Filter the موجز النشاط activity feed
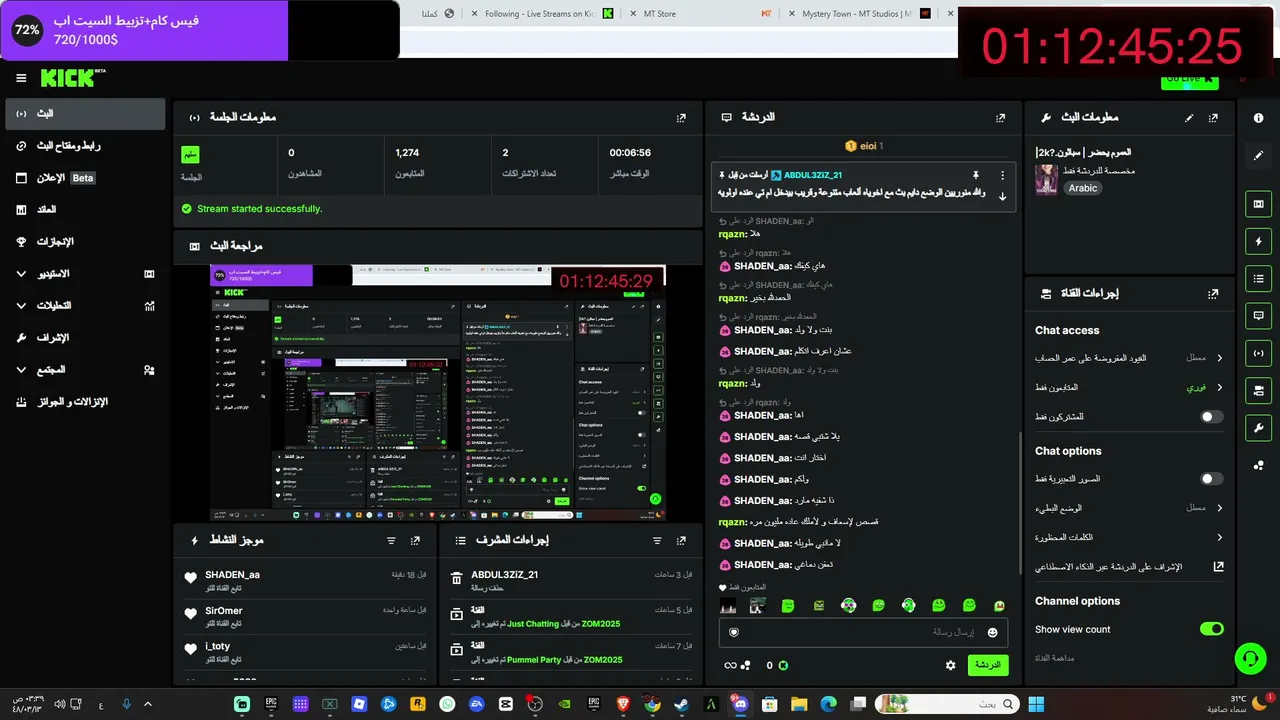This screenshot has width=1280, height=720. [x=391, y=540]
